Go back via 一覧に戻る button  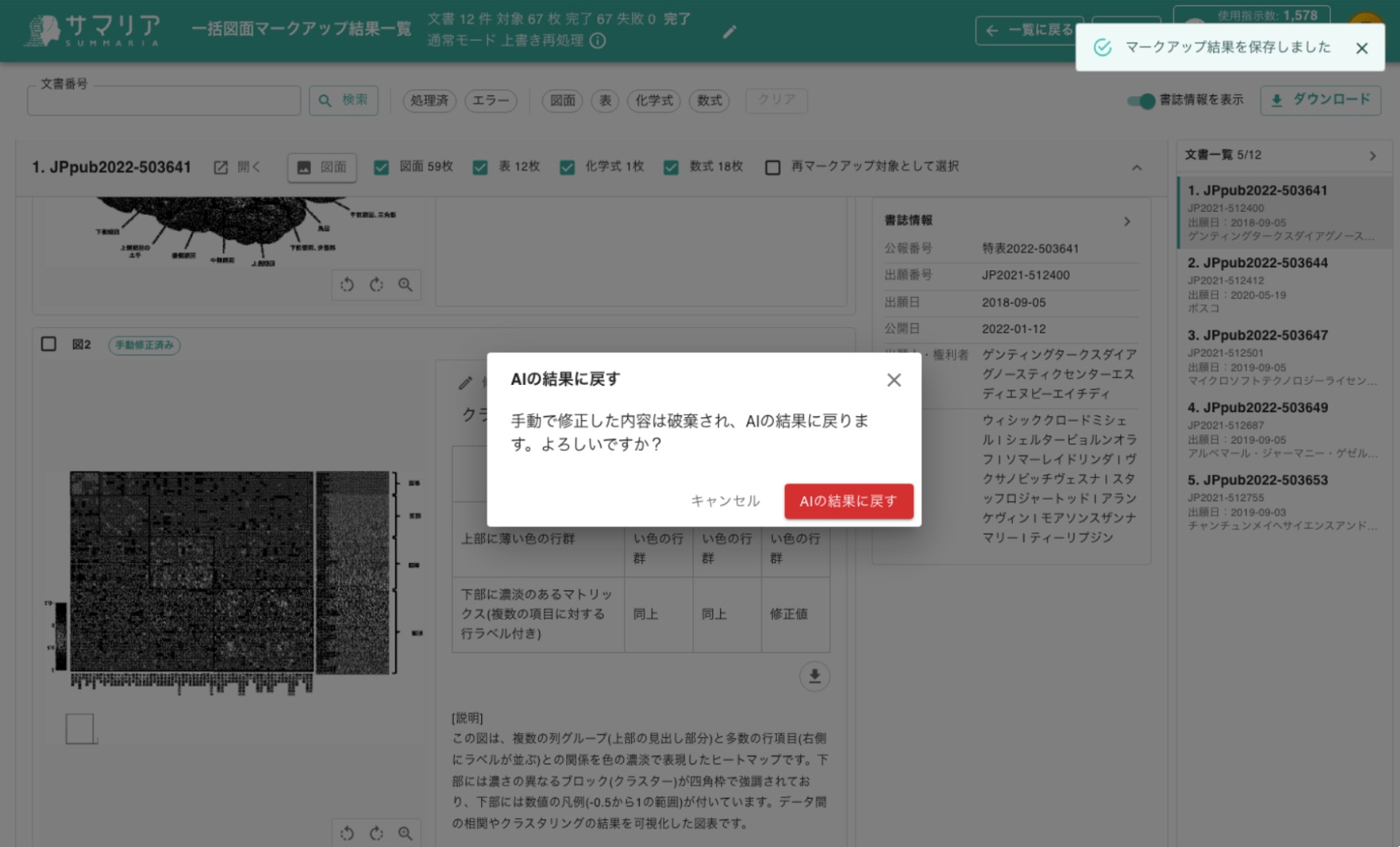pos(1029,30)
